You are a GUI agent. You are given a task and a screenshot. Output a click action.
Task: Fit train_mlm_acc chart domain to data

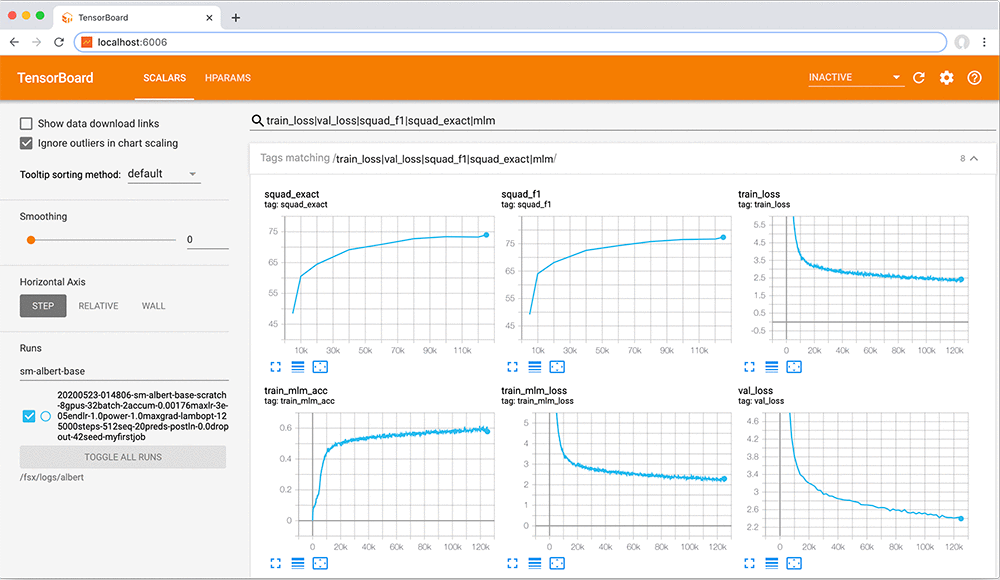pos(320,563)
